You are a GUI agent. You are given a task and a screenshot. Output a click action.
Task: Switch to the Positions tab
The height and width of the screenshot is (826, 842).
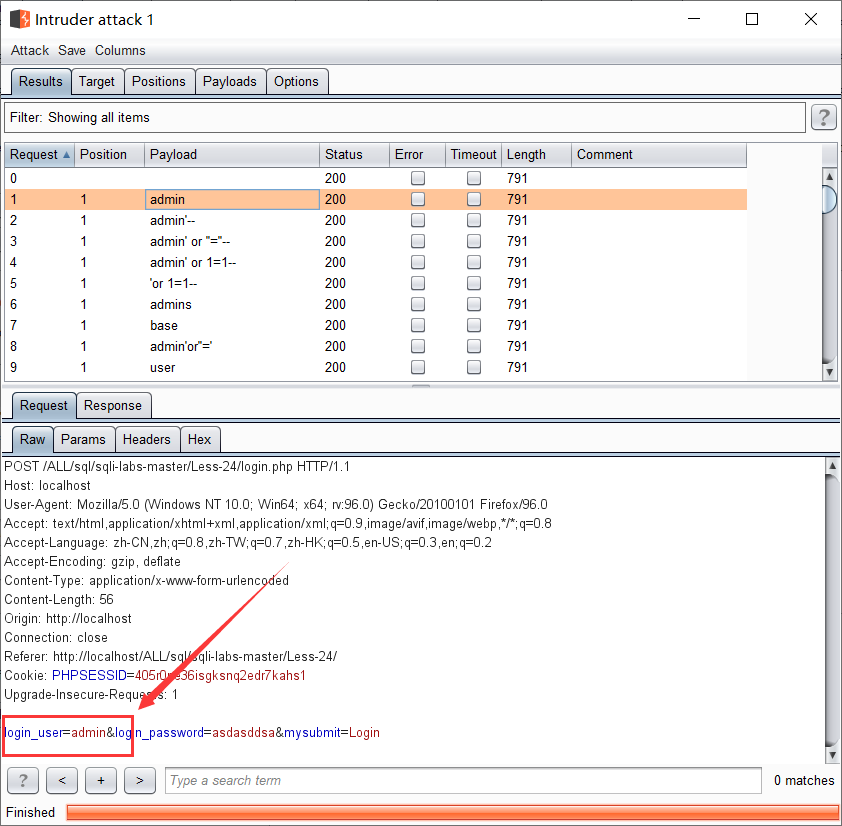point(159,82)
